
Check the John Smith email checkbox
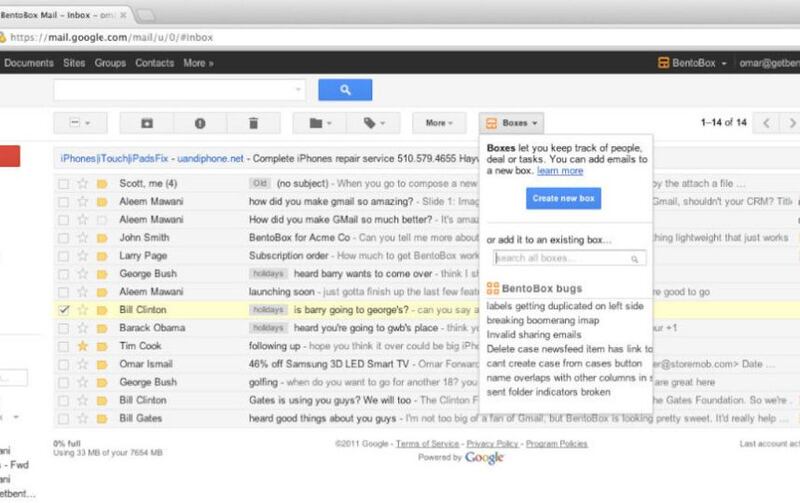coord(63,238)
